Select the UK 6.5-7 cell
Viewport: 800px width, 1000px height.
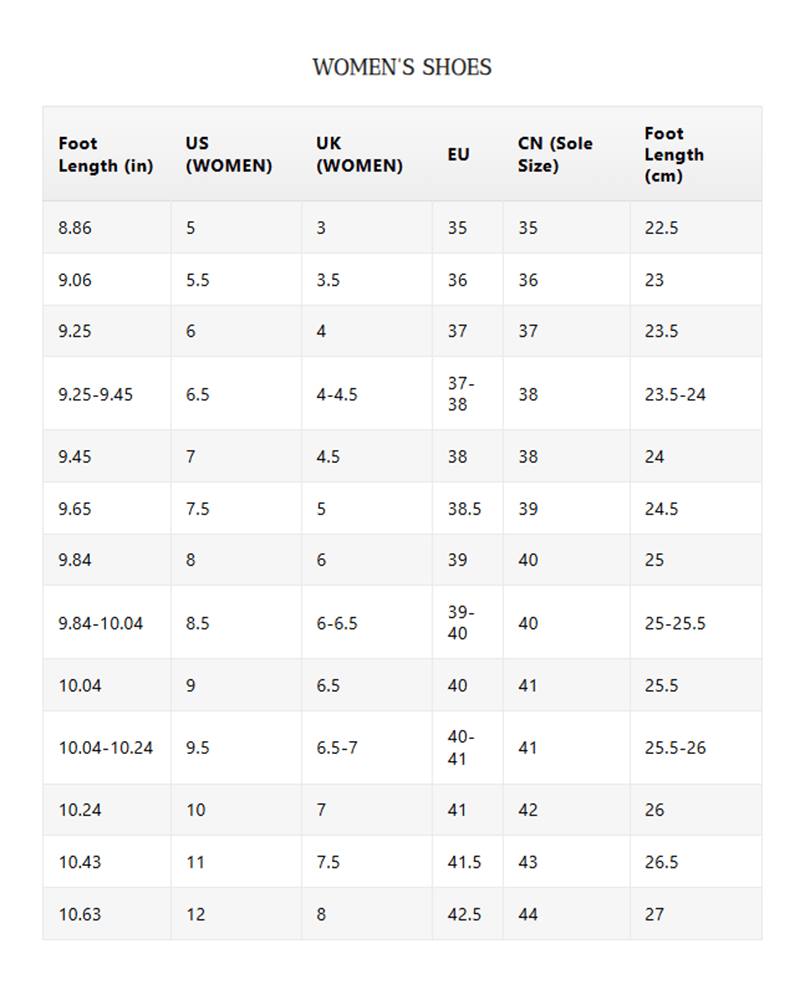(x=336, y=748)
